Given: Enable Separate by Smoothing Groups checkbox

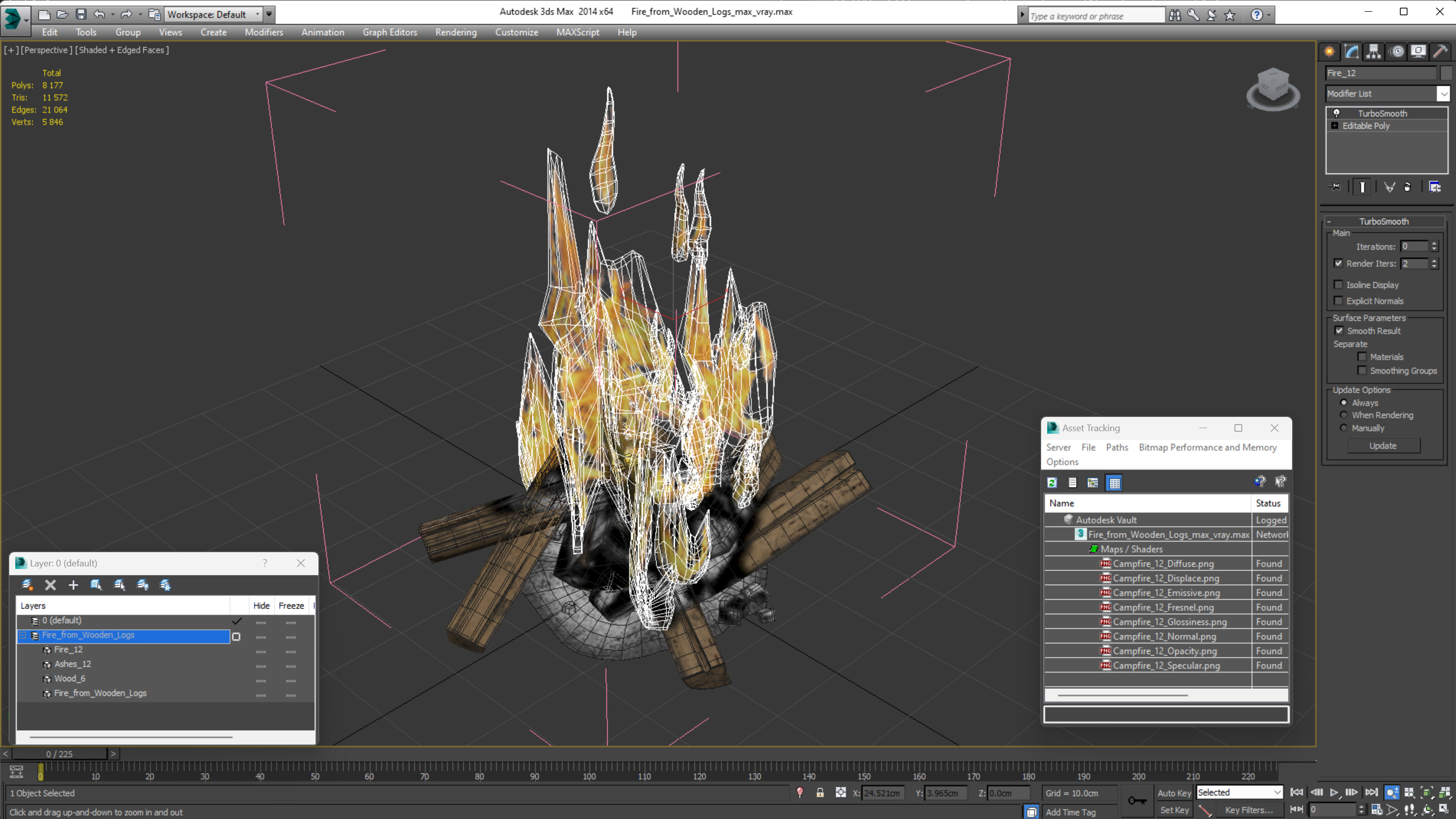Looking at the screenshot, I should [x=1362, y=370].
